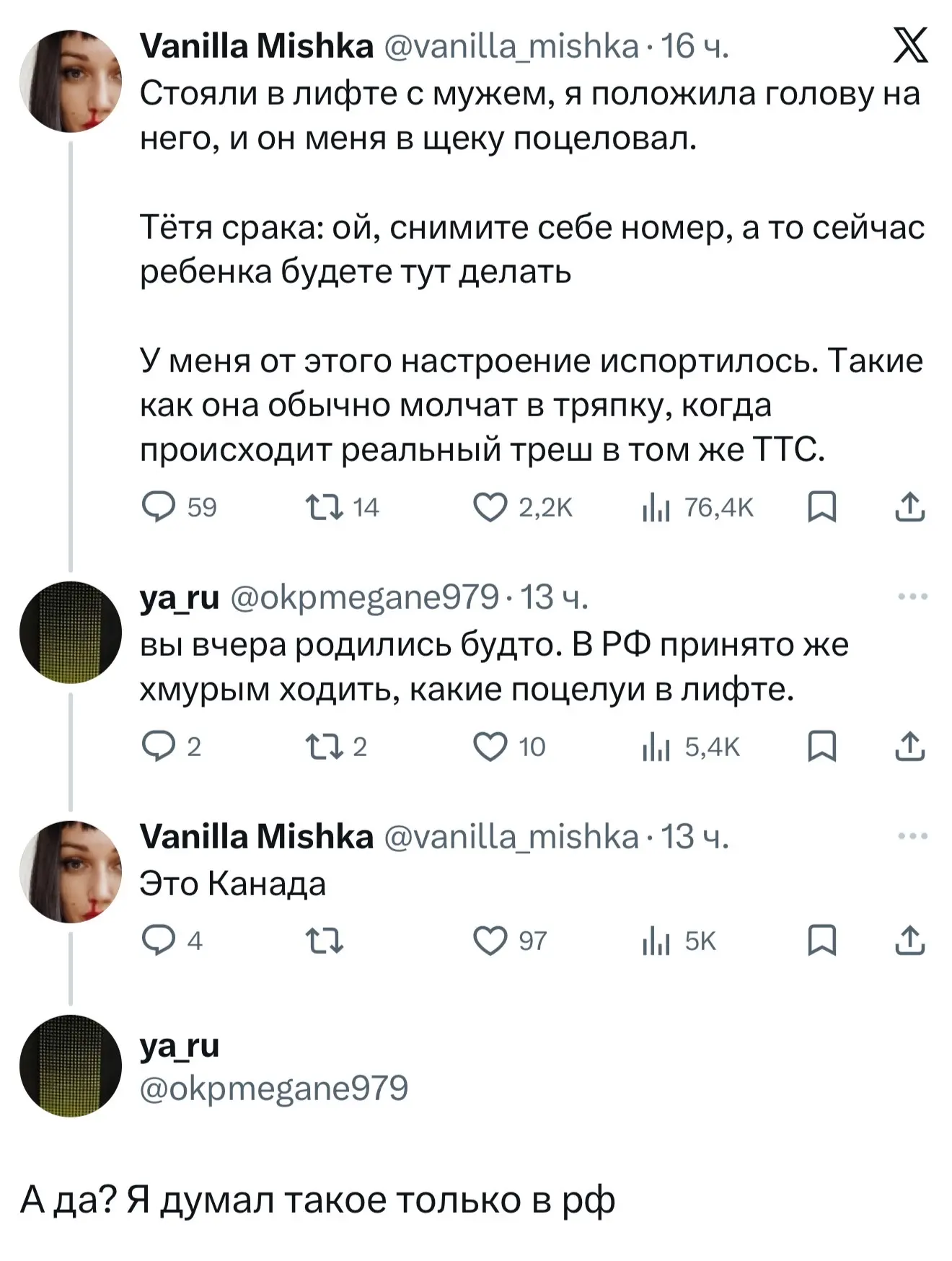Repost the elevator story tweet with 14 reposts
The image size is (952, 1261).
click(324, 507)
